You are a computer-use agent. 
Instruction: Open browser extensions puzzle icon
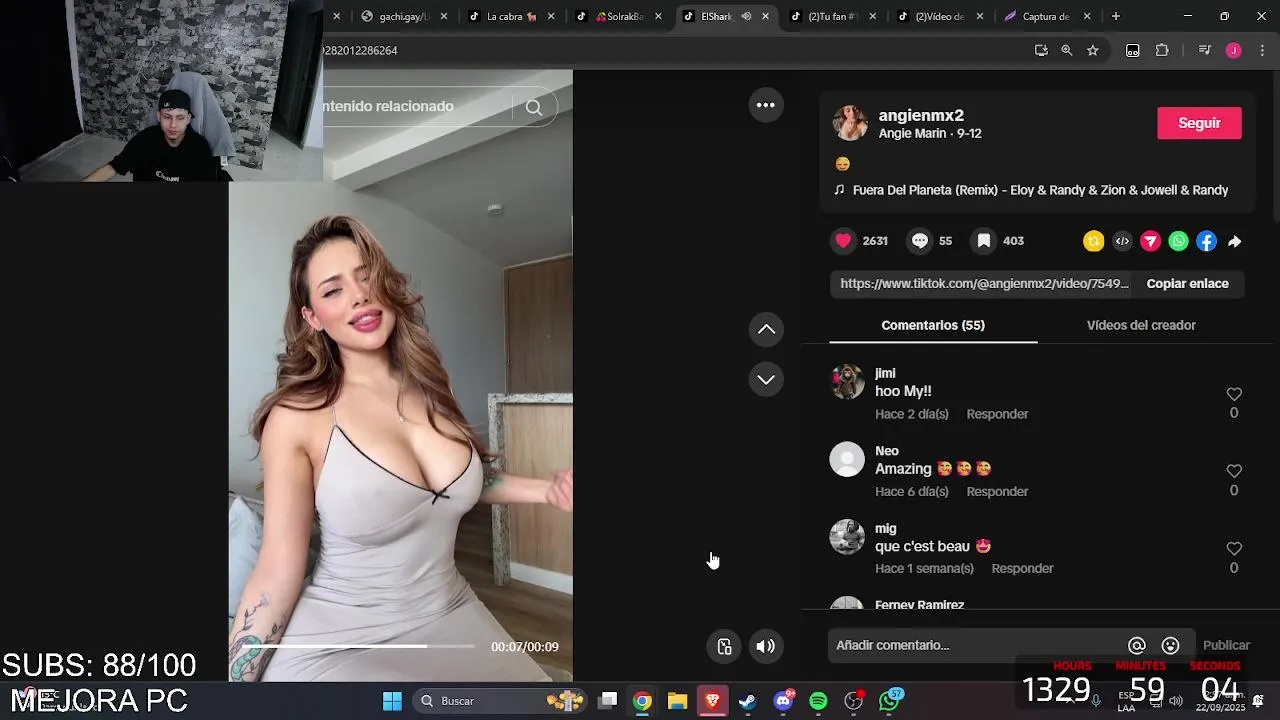pos(1162,50)
